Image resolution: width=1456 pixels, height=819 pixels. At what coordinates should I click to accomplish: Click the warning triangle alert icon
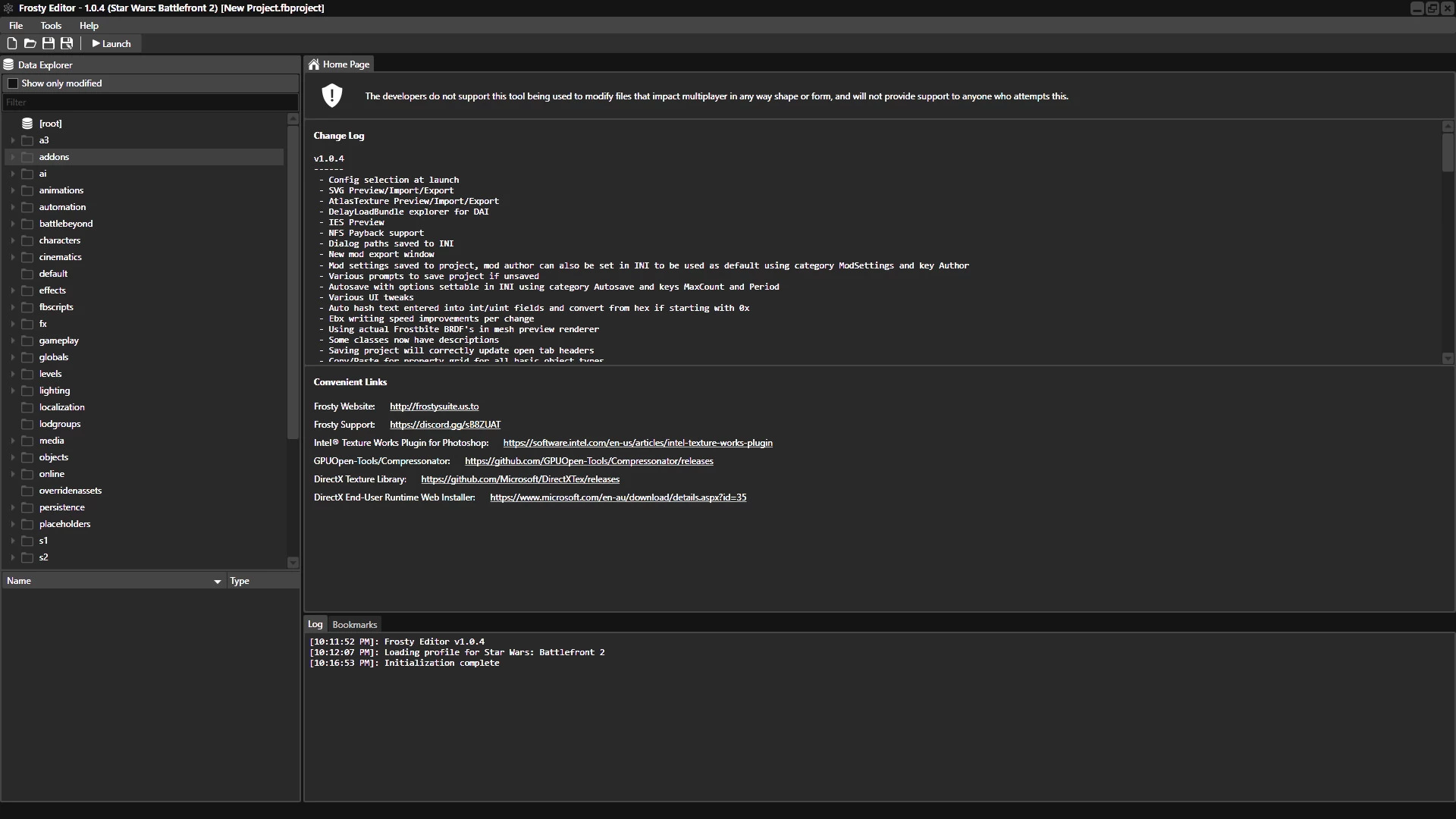point(331,95)
